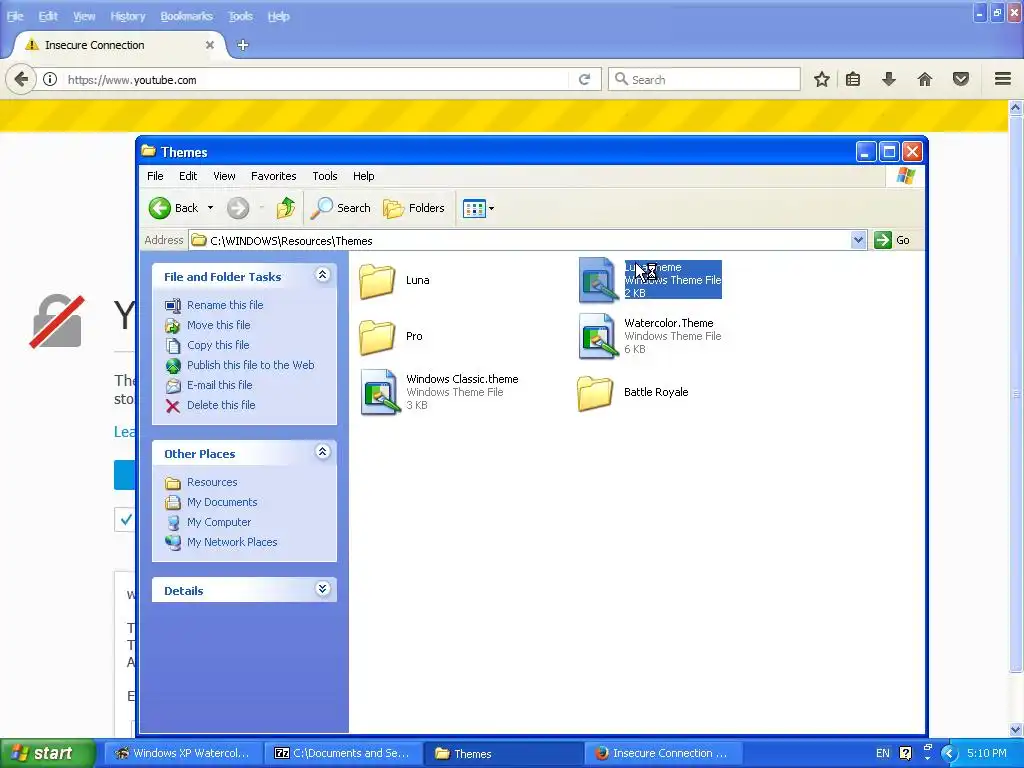Select the Pro folder icon
The width and height of the screenshot is (1024, 768).
[377, 337]
